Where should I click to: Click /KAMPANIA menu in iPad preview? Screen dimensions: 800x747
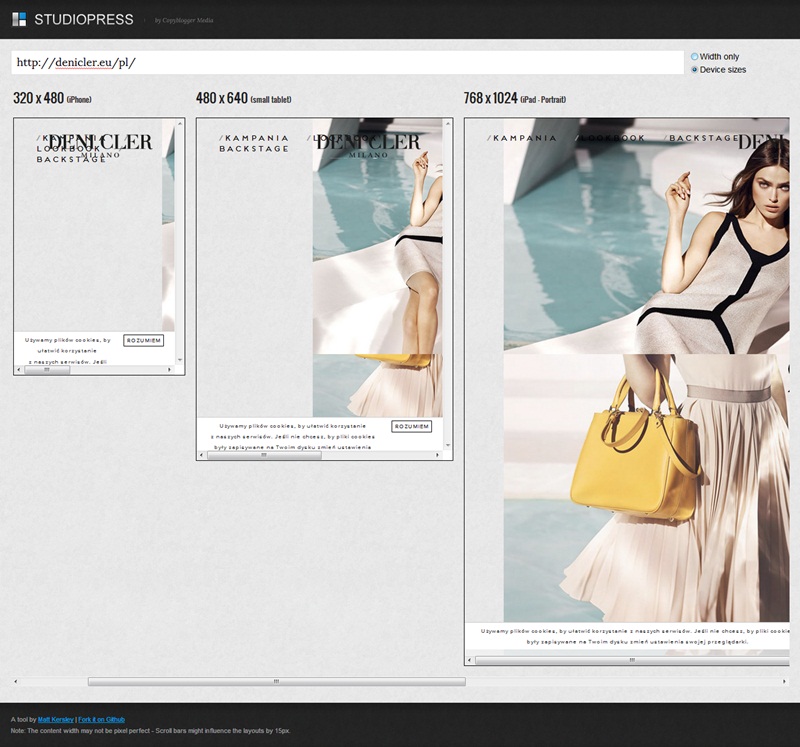[x=521, y=138]
